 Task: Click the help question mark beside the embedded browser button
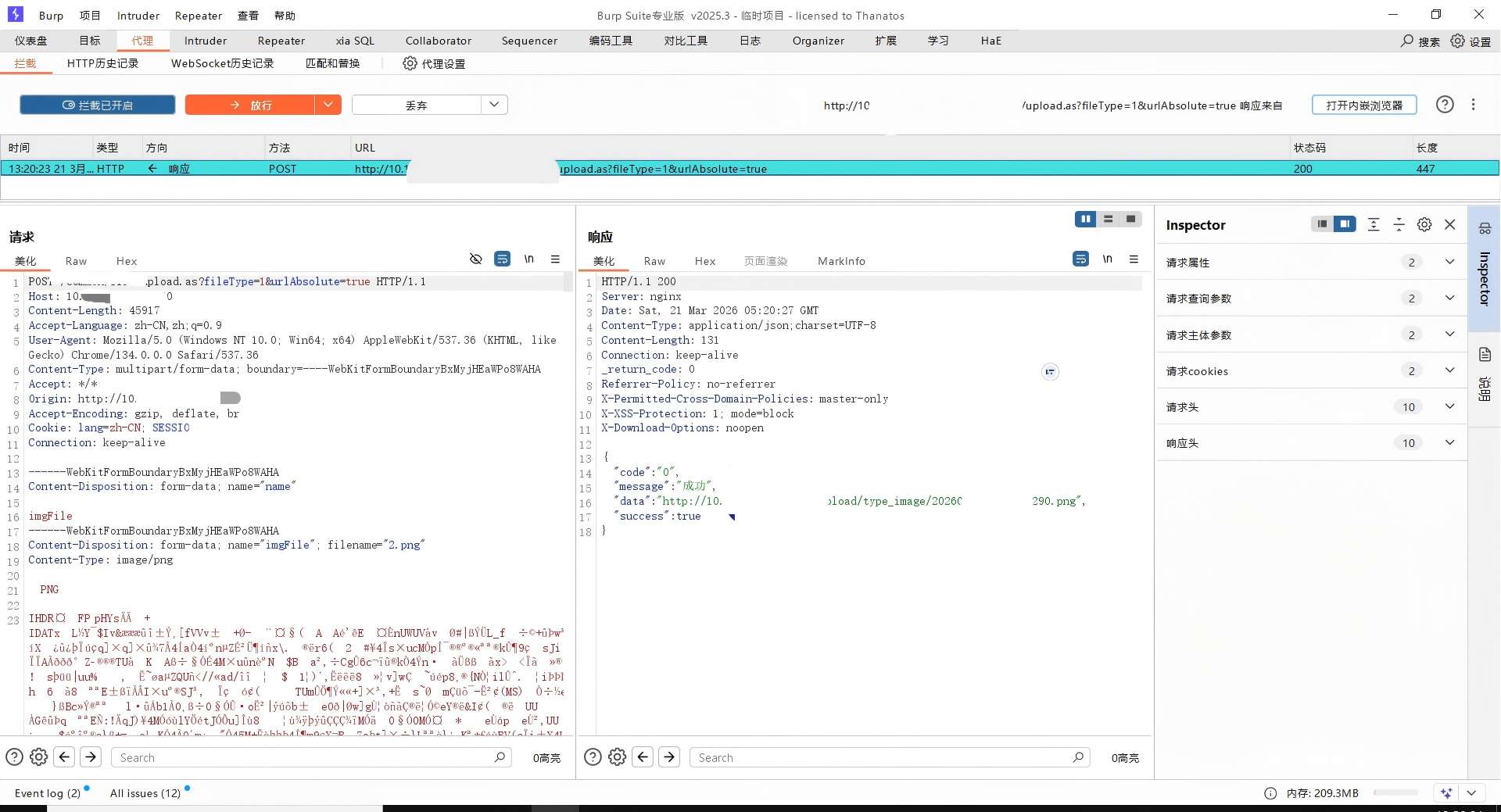1445,105
